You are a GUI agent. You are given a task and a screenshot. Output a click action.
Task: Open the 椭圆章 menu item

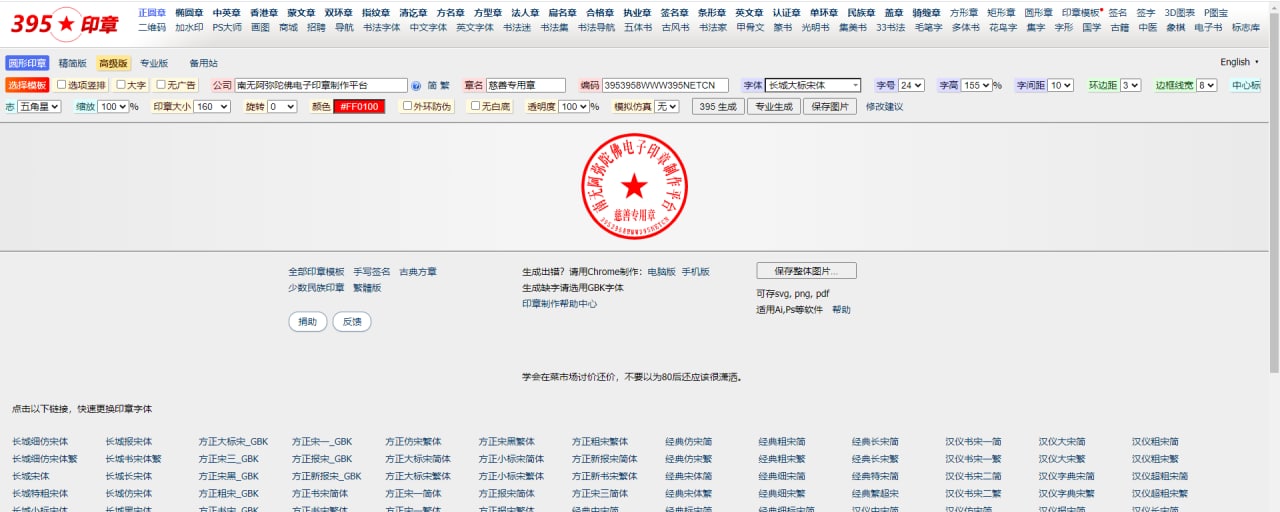[x=189, y=13]
